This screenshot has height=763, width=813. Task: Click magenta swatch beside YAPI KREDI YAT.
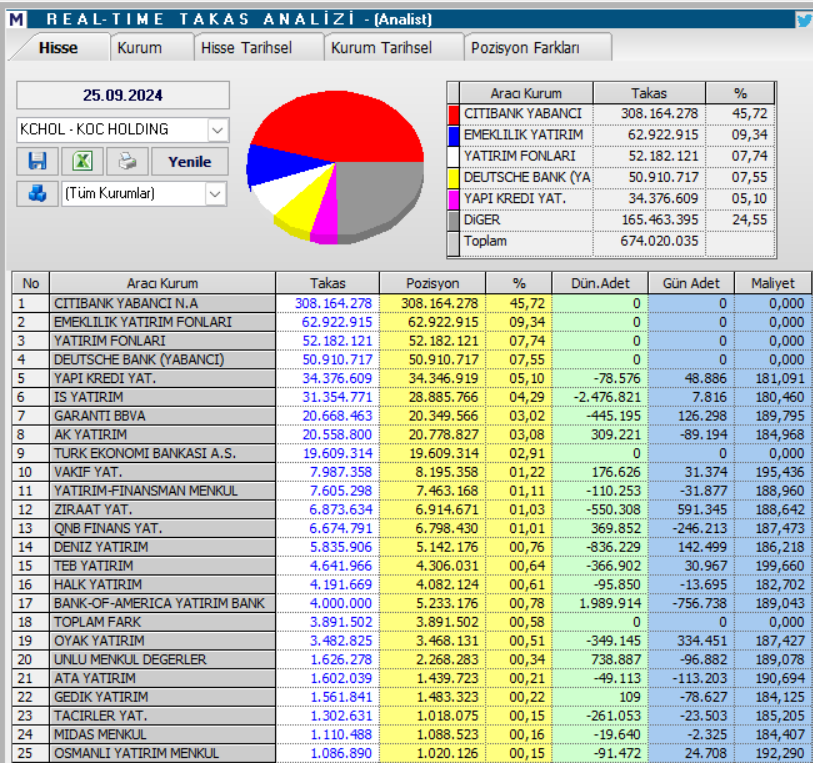(x=453, y=199)
